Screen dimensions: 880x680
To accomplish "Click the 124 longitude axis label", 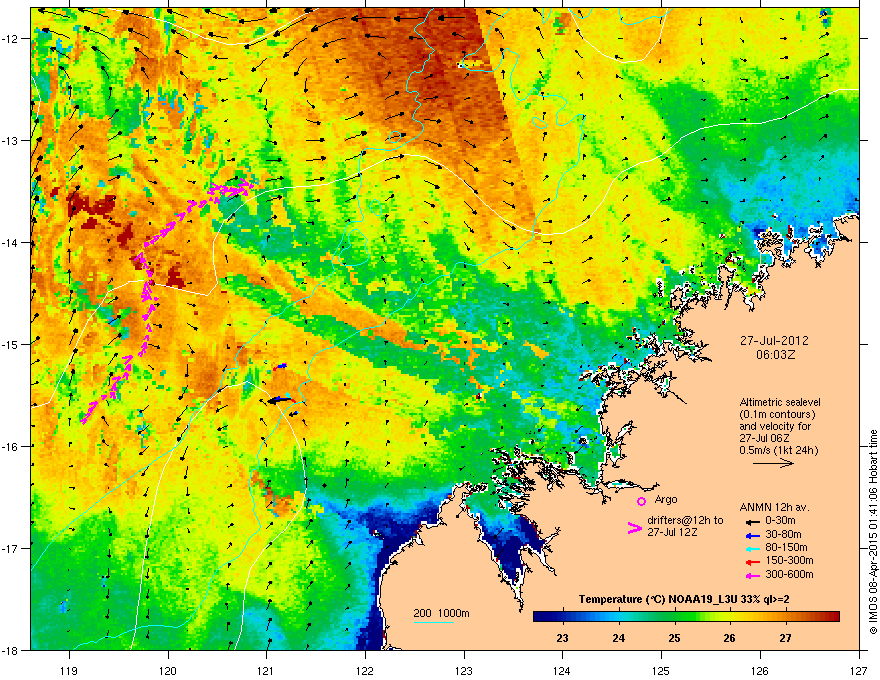I will point(562,670).
